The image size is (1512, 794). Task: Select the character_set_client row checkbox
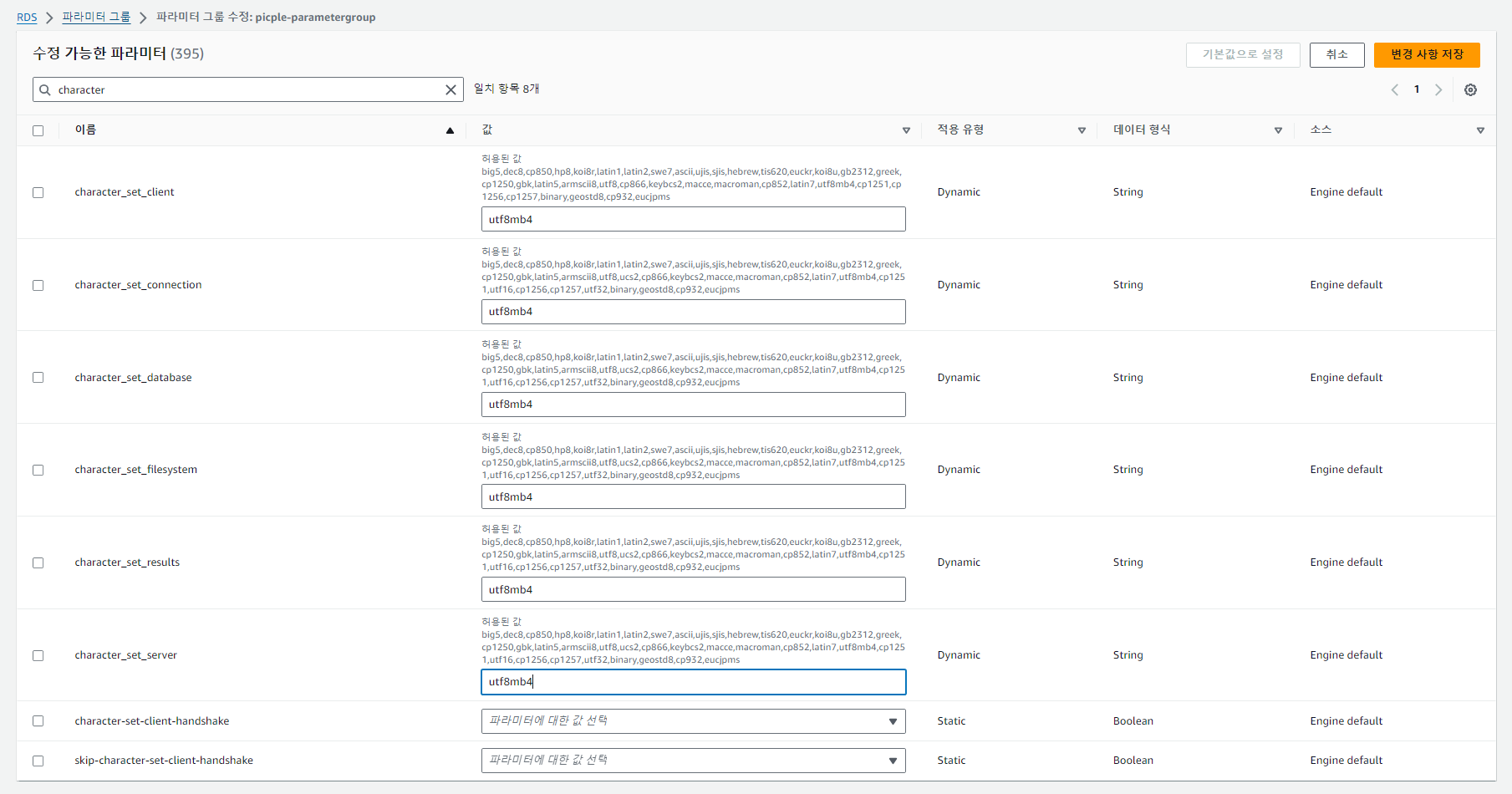pos(38,192)
